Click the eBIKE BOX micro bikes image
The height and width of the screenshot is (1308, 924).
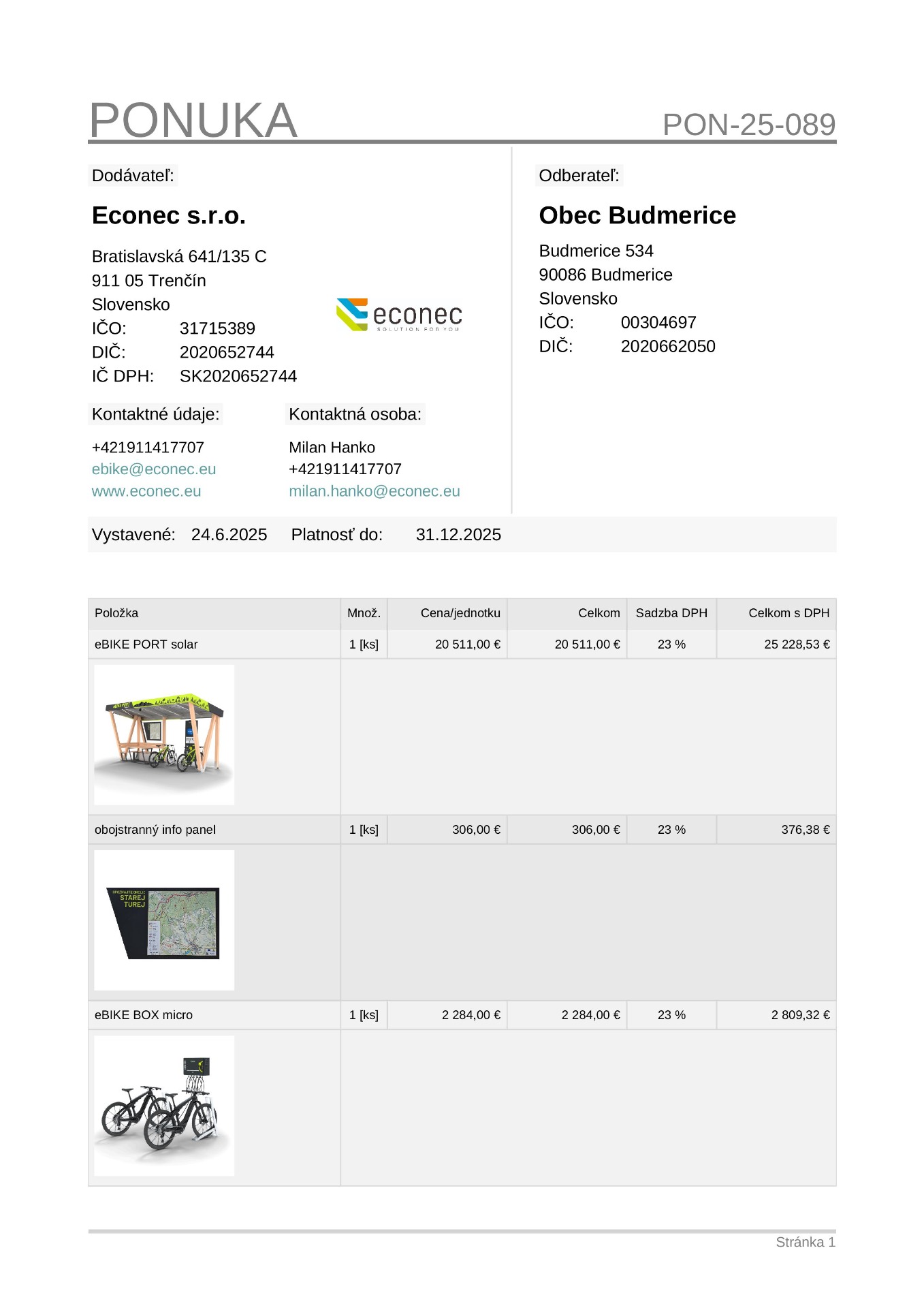(x=164, y=1105)
